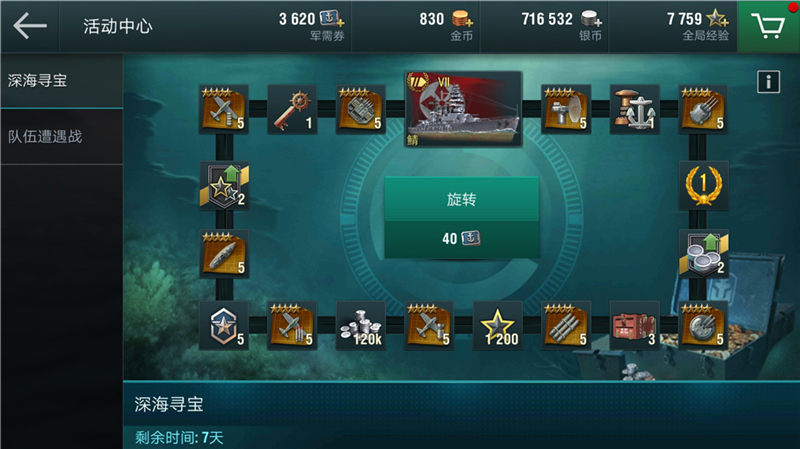Click the red supply crate reward
Screen dimensions: 800x449
coord(635,326)
